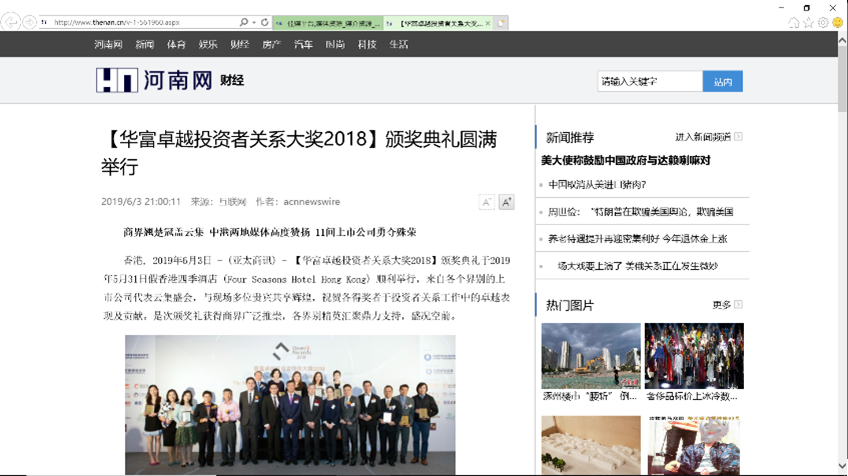The image size is (848, 476).
Task: Increase article font size with A+ icon
Action: click(506, 202)
